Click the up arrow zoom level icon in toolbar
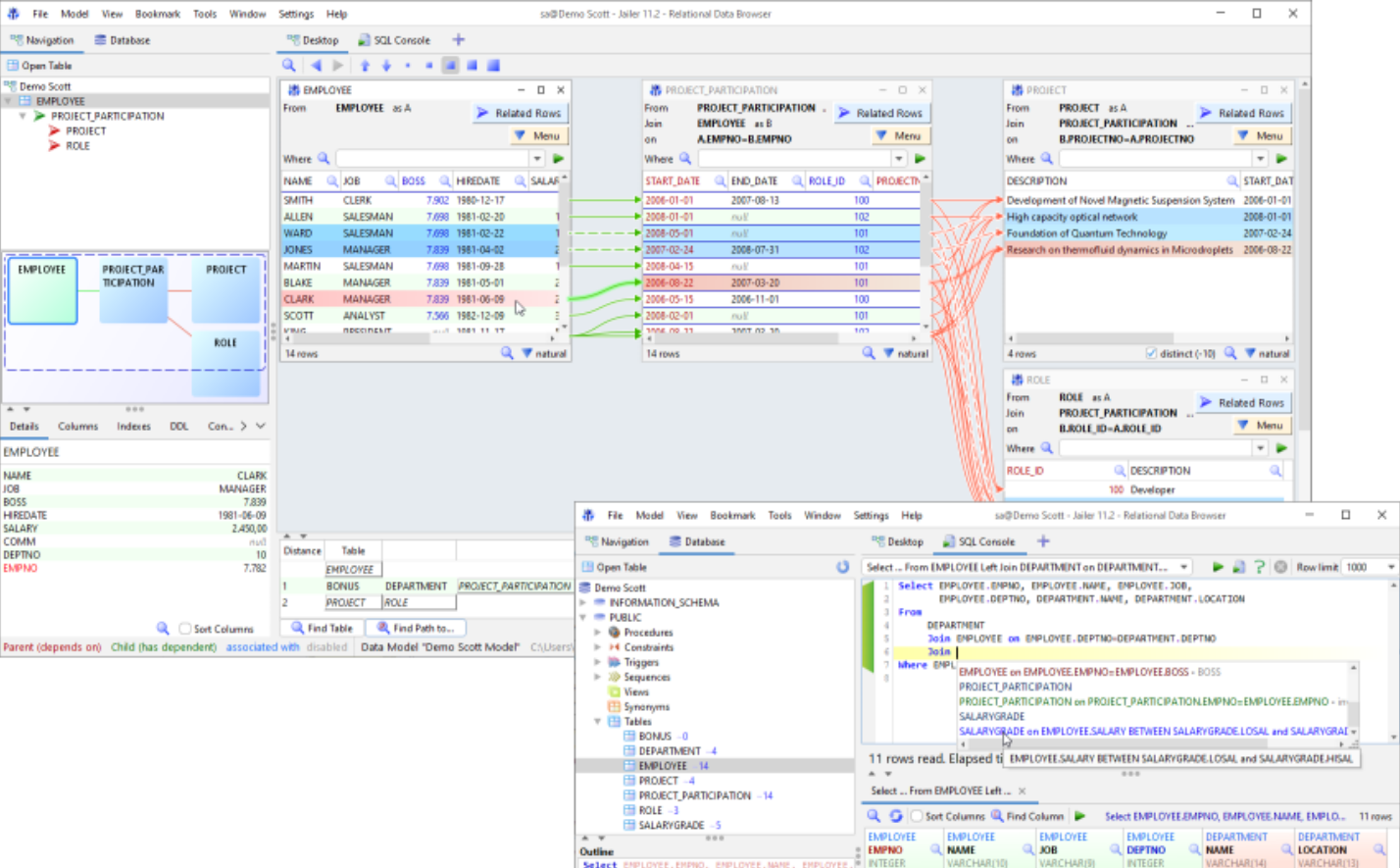Image resolution: width=1400 pixels, height=868 pixels. click(364, 65)
